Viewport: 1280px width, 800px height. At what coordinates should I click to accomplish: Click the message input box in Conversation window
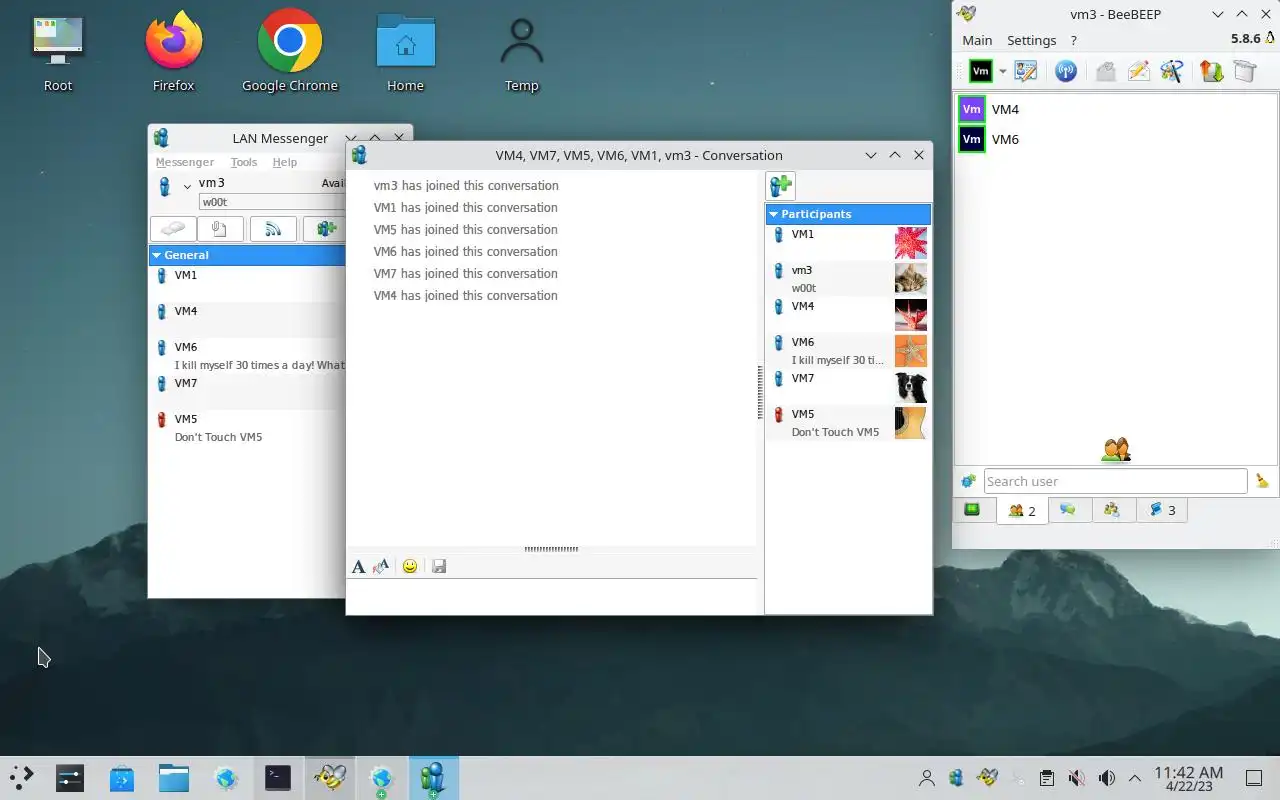(552, 597)
